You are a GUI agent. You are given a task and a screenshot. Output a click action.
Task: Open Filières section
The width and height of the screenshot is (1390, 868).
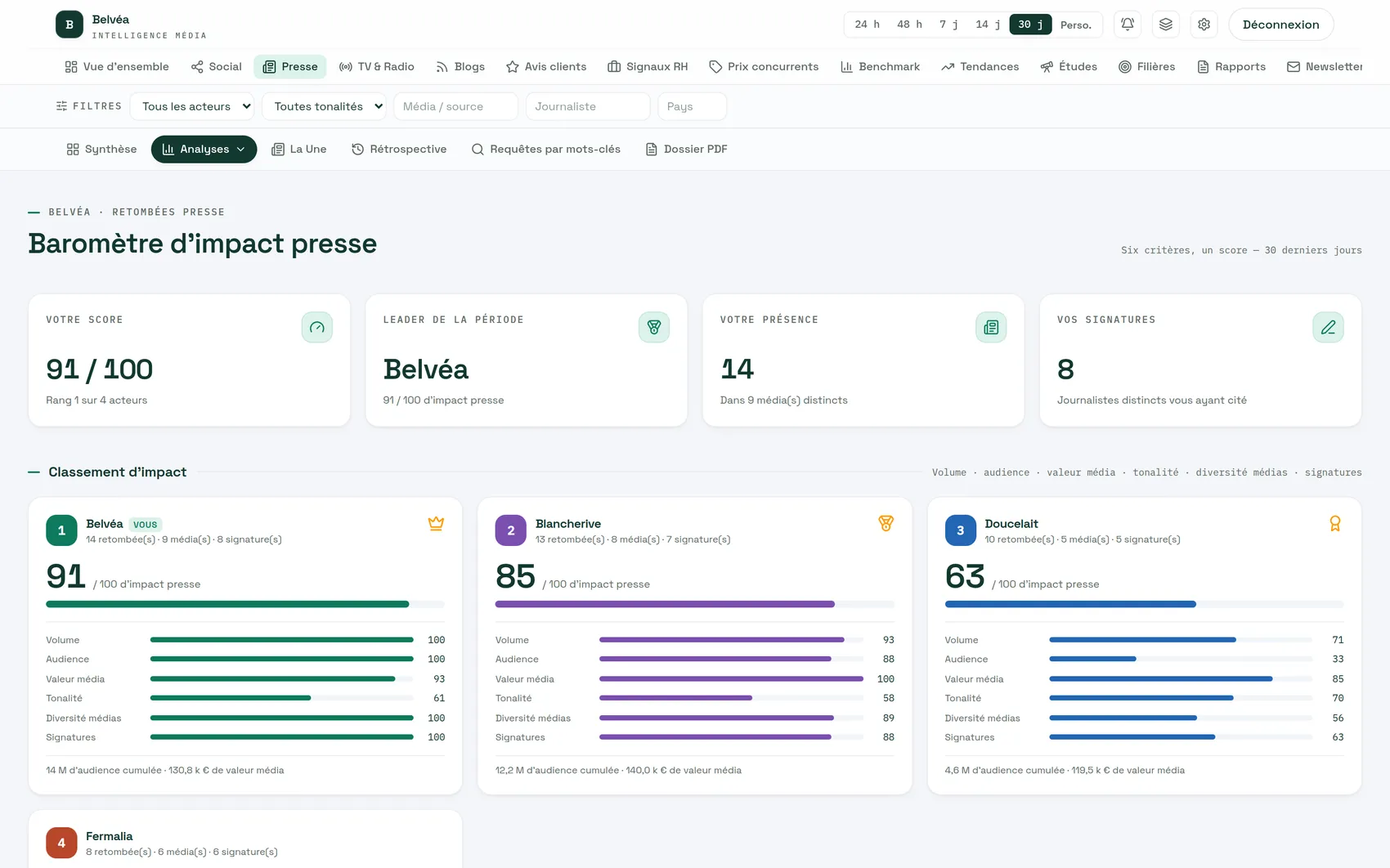(1146, 67)
